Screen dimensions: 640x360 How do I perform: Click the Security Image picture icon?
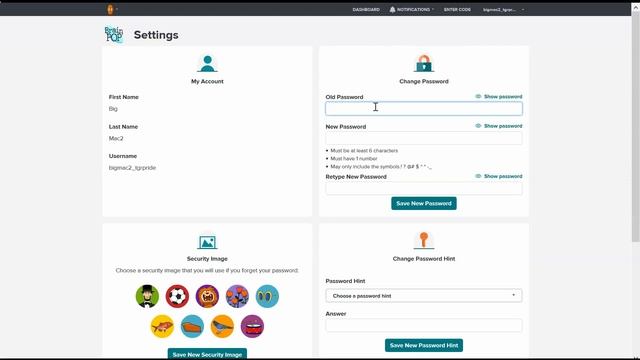[x=207, y=242]
